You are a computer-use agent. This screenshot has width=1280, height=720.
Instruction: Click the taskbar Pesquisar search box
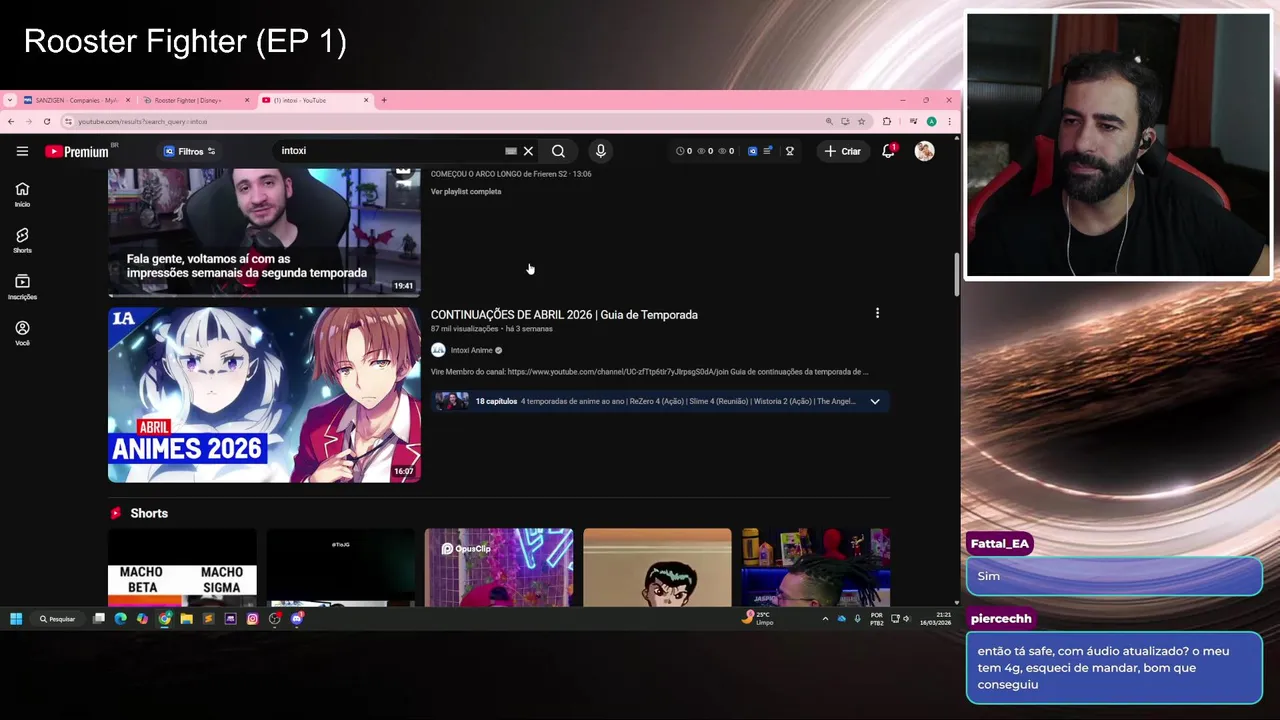pyautogui.click(x=58, y=619)
